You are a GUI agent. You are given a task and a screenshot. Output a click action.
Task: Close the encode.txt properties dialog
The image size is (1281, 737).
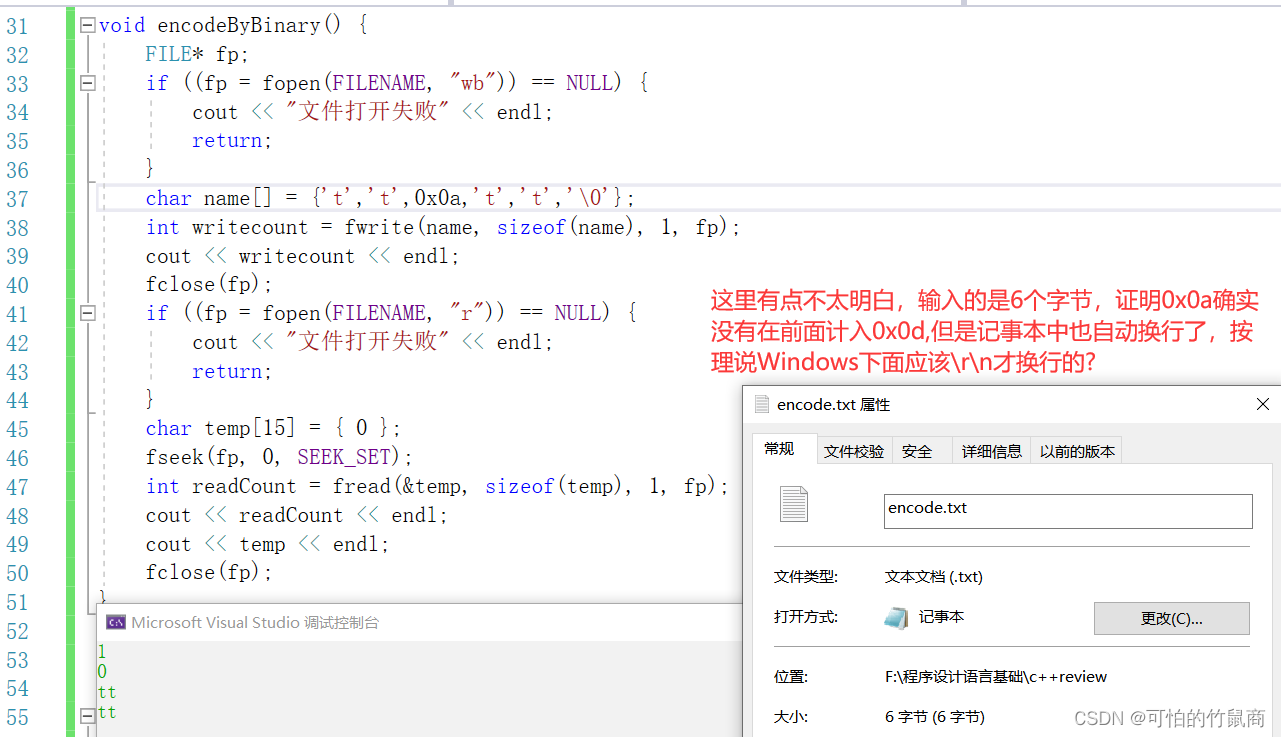click(x=1263, y=404)
